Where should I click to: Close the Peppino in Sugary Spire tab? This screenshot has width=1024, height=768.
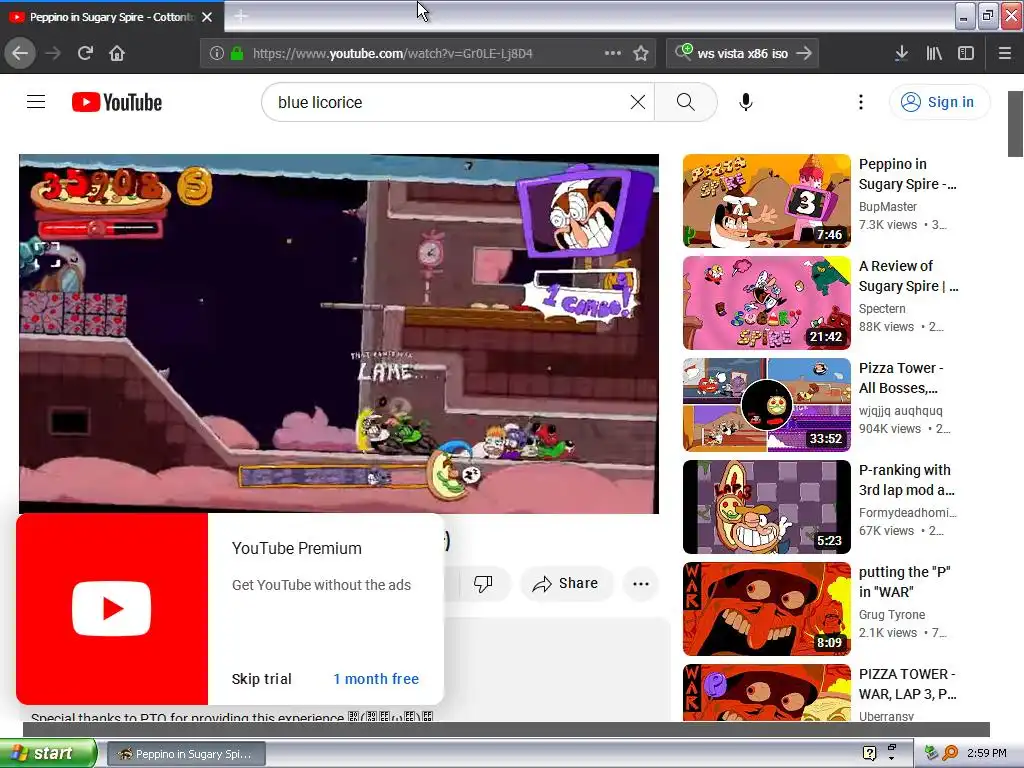207,17
